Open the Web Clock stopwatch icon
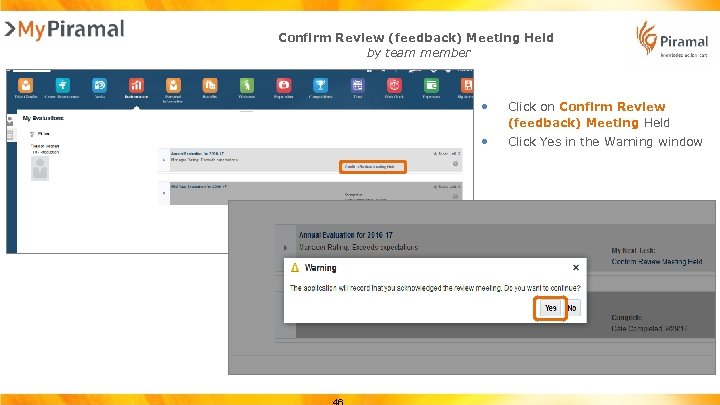The image size is (720, 405). (x=394, y=85)
